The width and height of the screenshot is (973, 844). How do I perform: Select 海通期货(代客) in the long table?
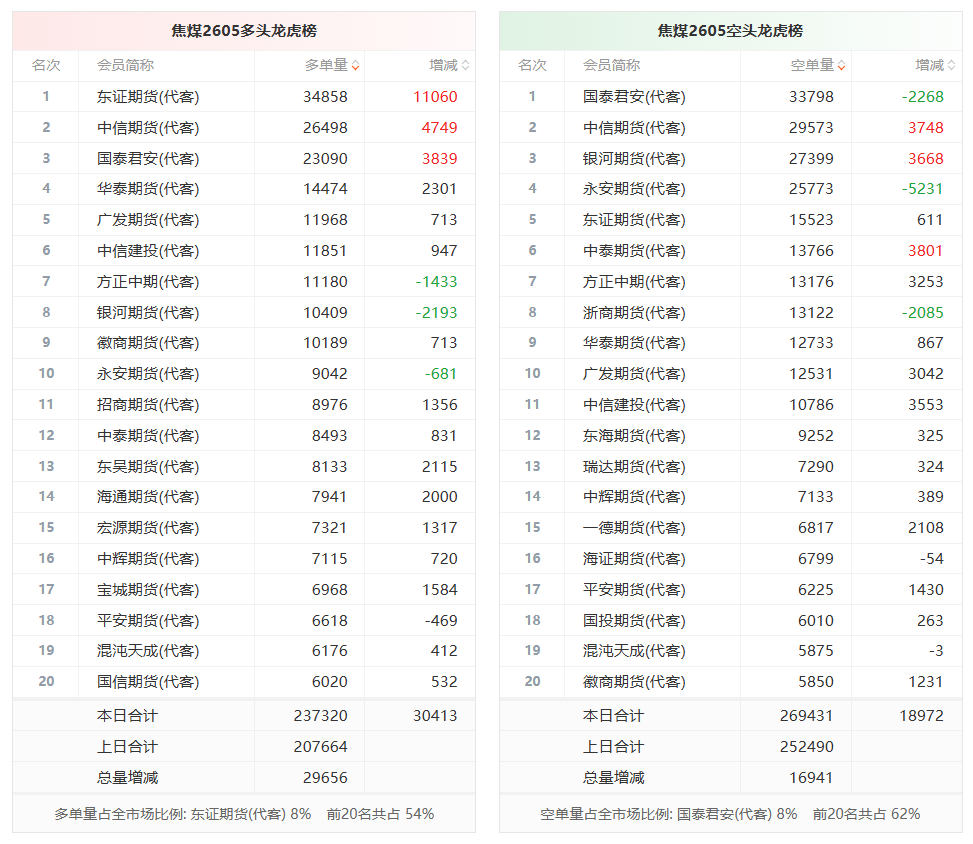148,496
